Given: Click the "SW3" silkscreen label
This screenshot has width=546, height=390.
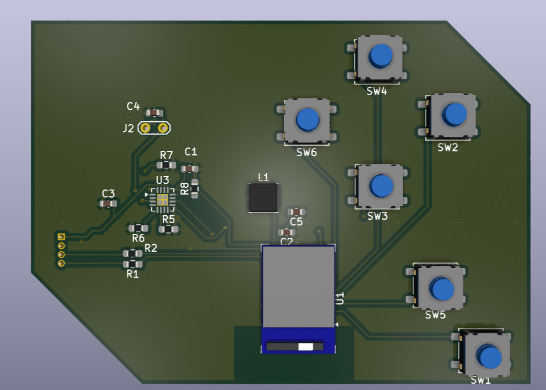Looking at the screenshot, I should point(377,216).
